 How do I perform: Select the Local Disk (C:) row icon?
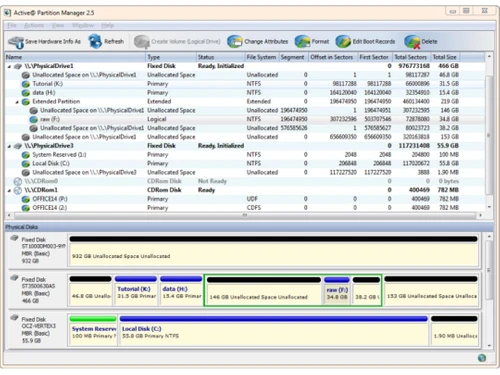click(26, 164)
